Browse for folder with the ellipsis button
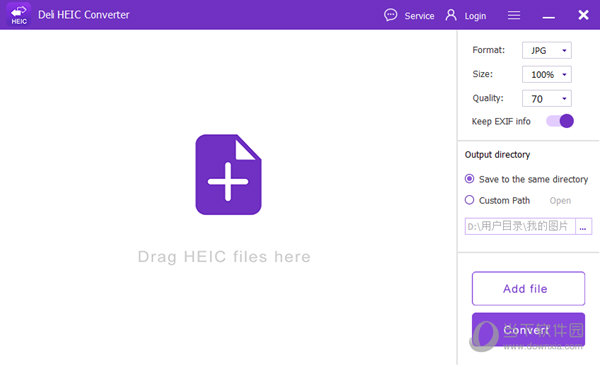600x367 pixels. click(583, 226)
